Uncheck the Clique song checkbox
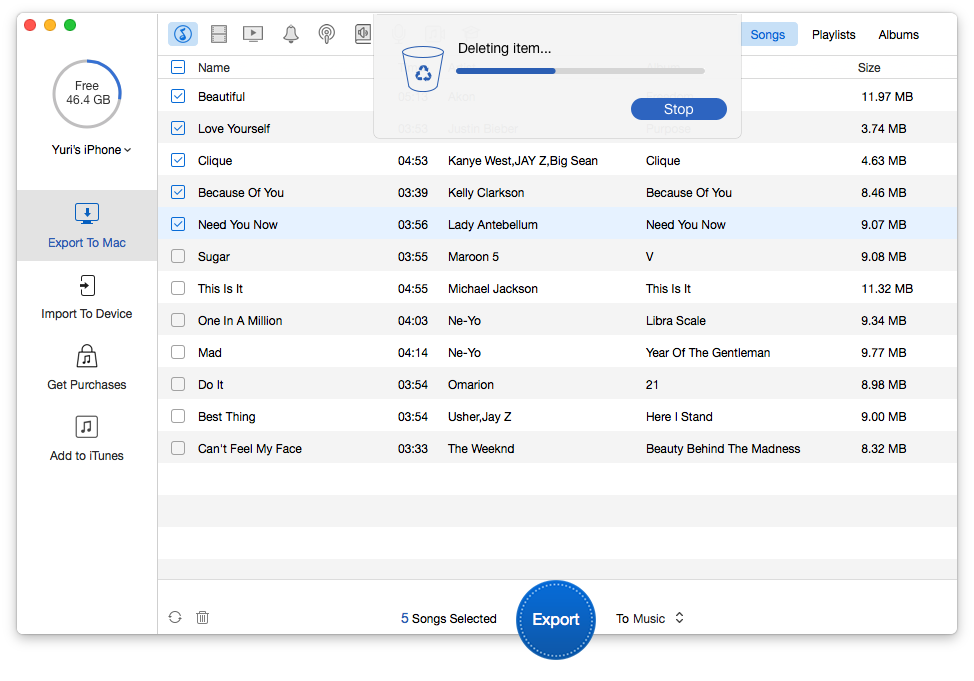 coord(178,160)
